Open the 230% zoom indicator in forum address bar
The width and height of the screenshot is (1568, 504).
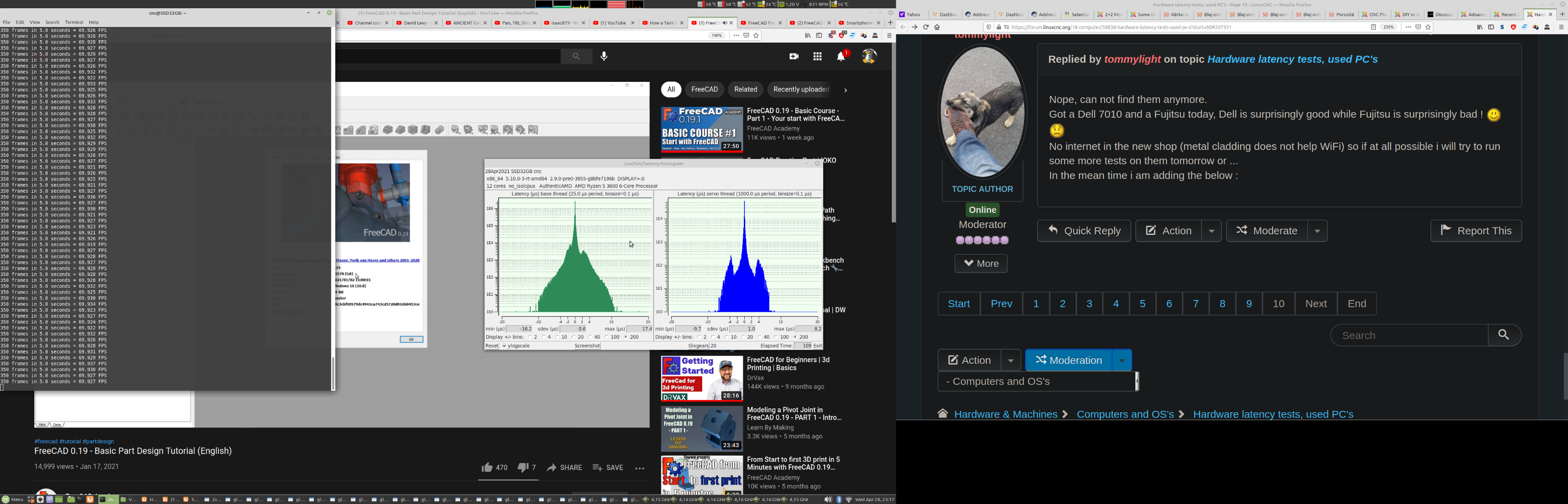[x=1389, y=27]
